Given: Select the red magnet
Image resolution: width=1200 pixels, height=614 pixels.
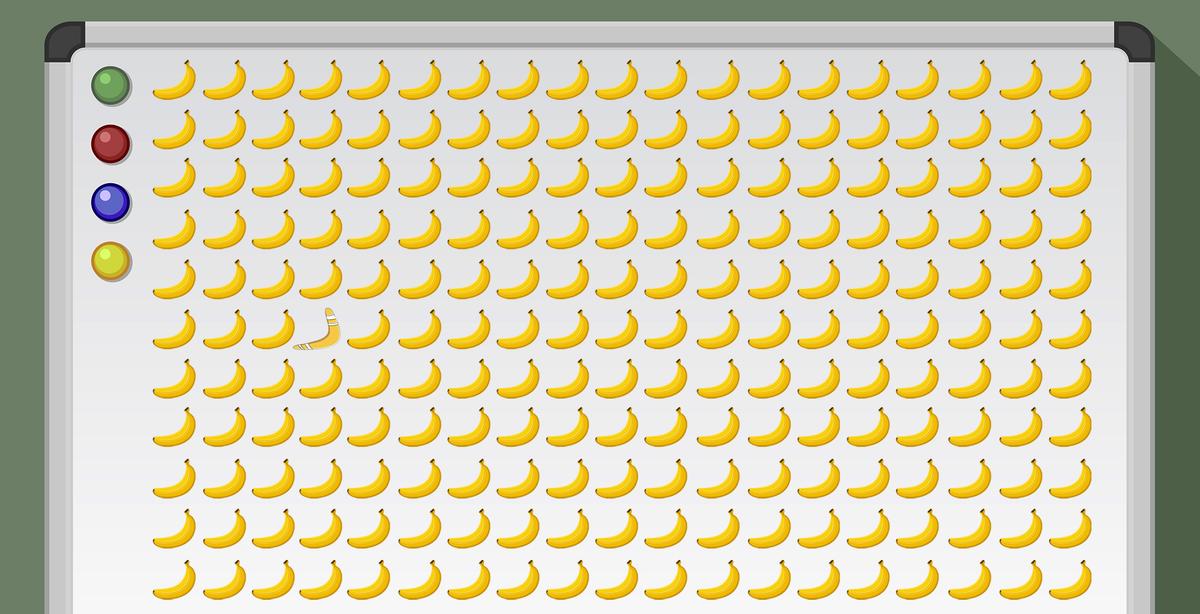Looking at the screenshot, I should click(x=110, y=144).
